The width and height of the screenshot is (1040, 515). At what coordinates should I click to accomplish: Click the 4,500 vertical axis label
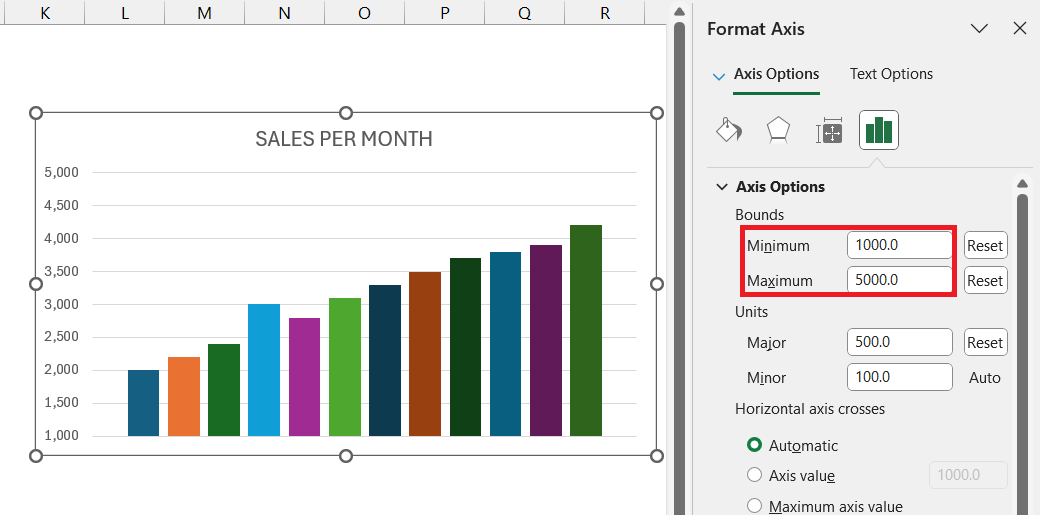click(61, 206)
